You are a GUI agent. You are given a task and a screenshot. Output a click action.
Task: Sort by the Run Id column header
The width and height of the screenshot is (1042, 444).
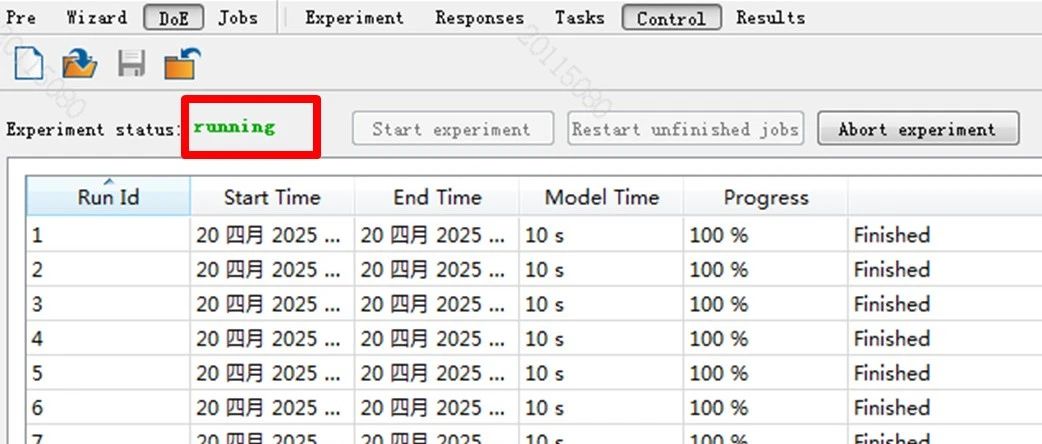pyautogui.click(x=108, y=196)
